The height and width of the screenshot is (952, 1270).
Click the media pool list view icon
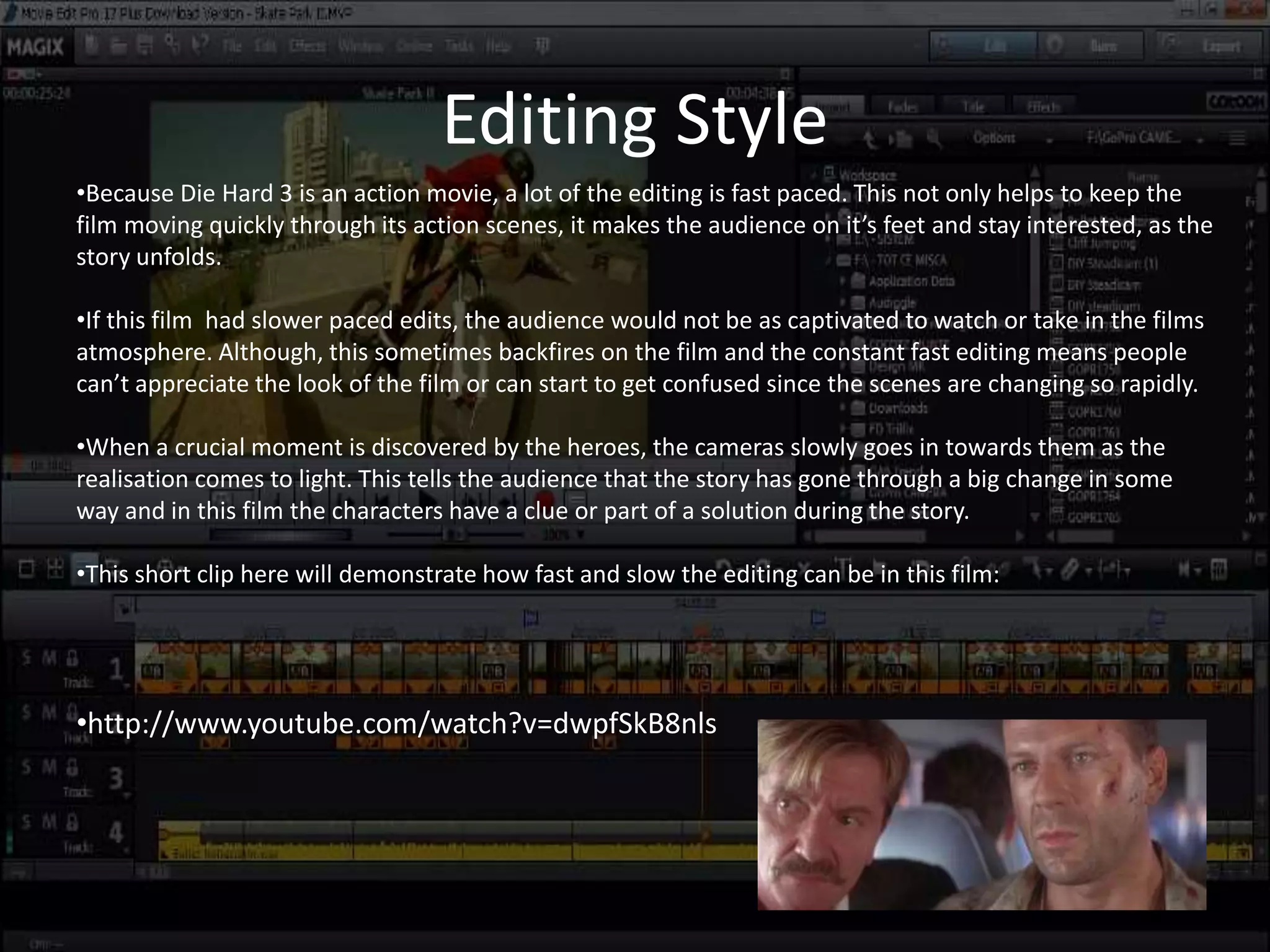pyautogui.click(x=1237, y=138)
